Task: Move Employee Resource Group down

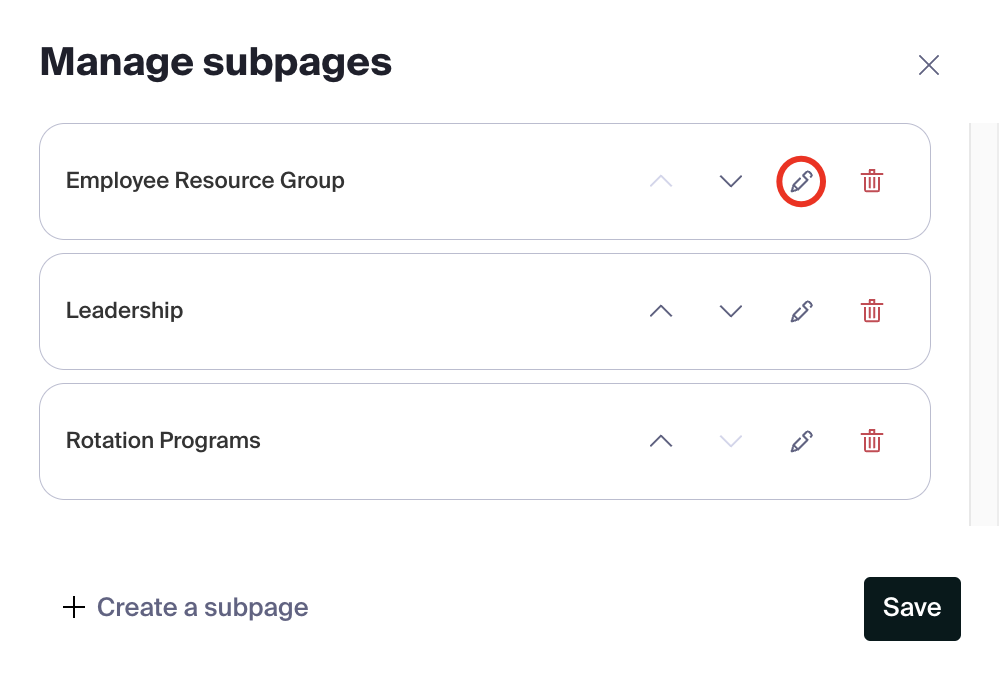Action: tap(731, 182)
